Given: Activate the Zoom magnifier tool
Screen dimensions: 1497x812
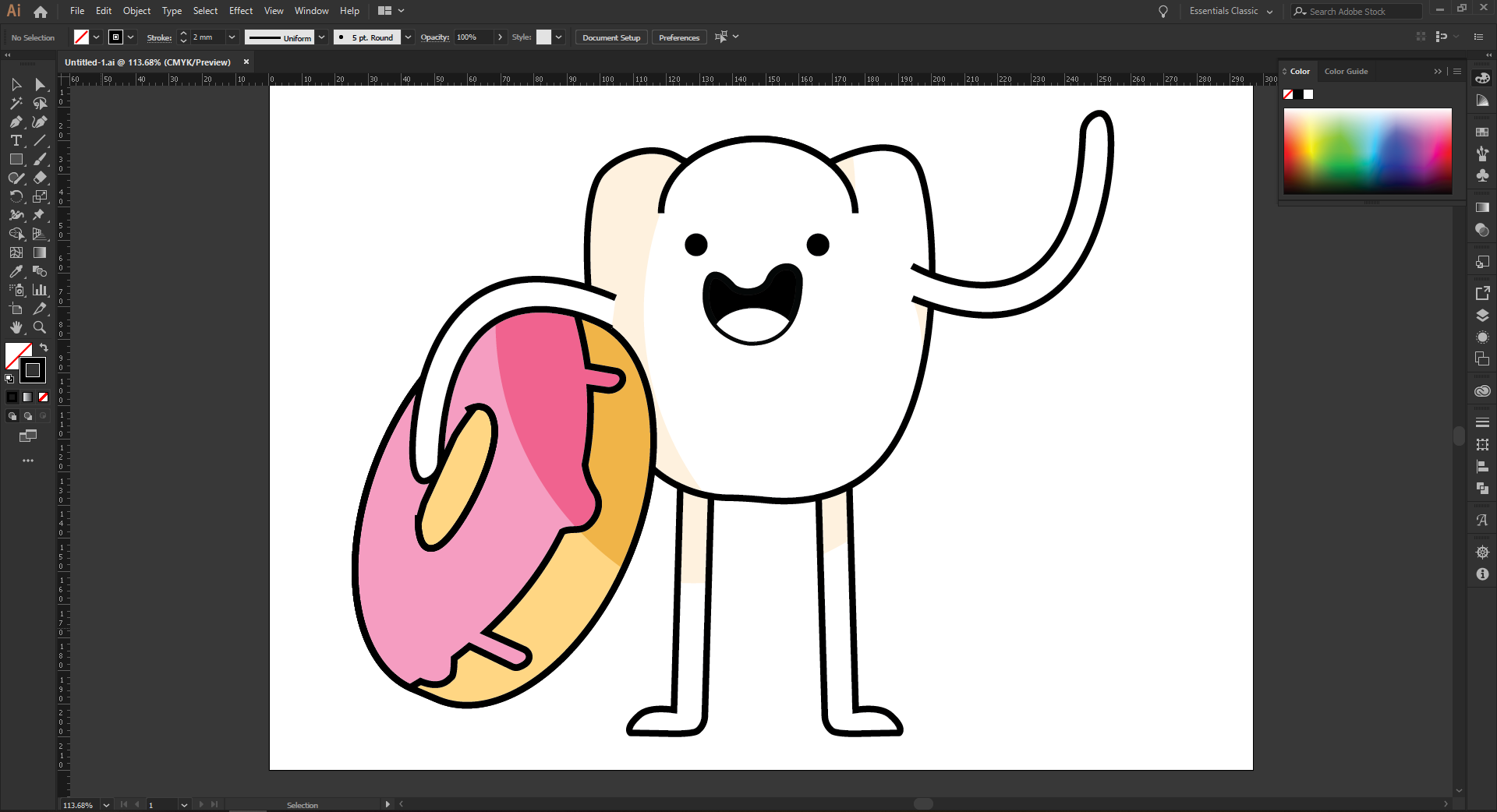Looking at the screenshot, I should [x=40, y=327].
